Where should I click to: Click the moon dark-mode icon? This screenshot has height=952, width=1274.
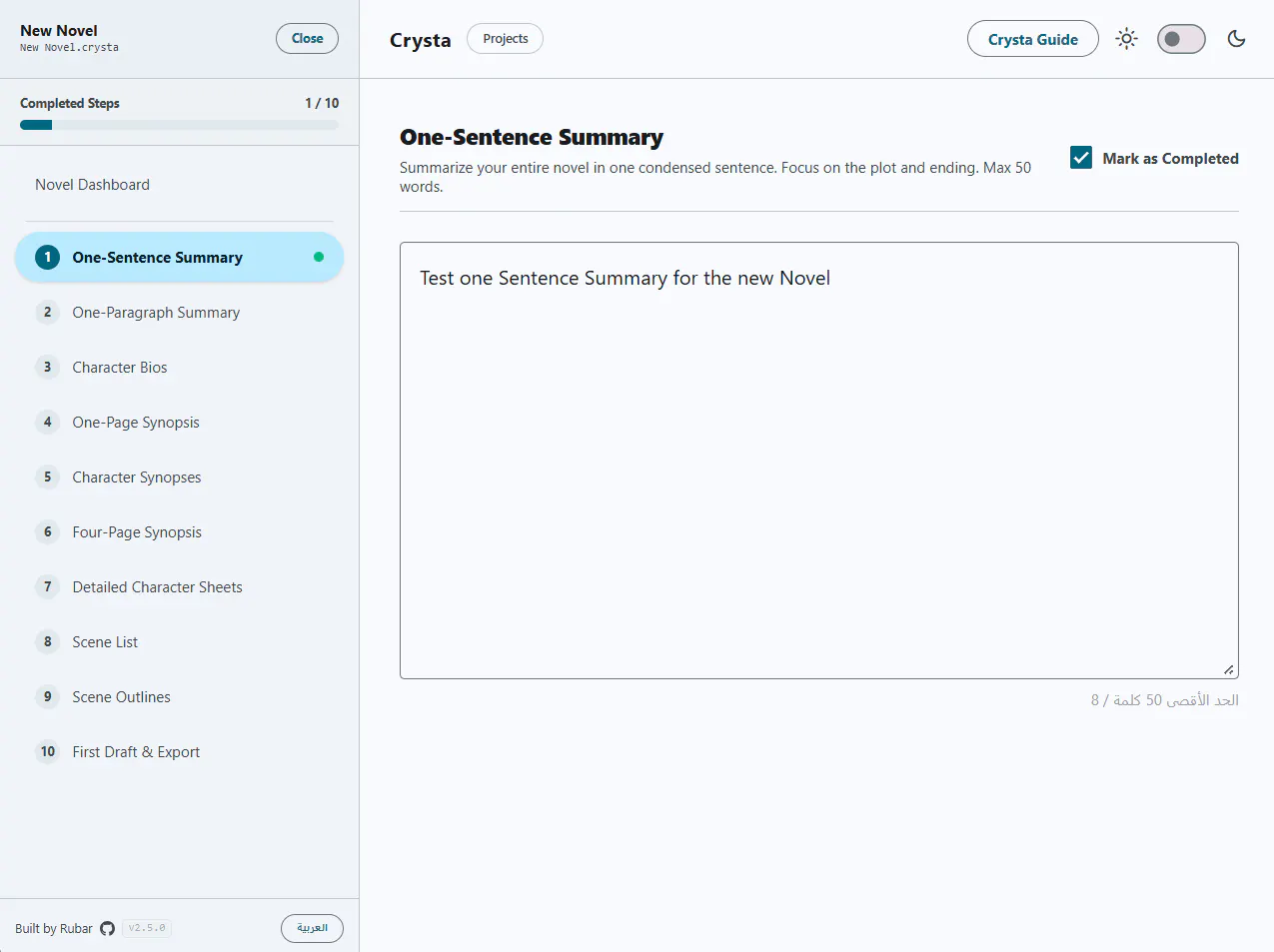pos(1236,39)
